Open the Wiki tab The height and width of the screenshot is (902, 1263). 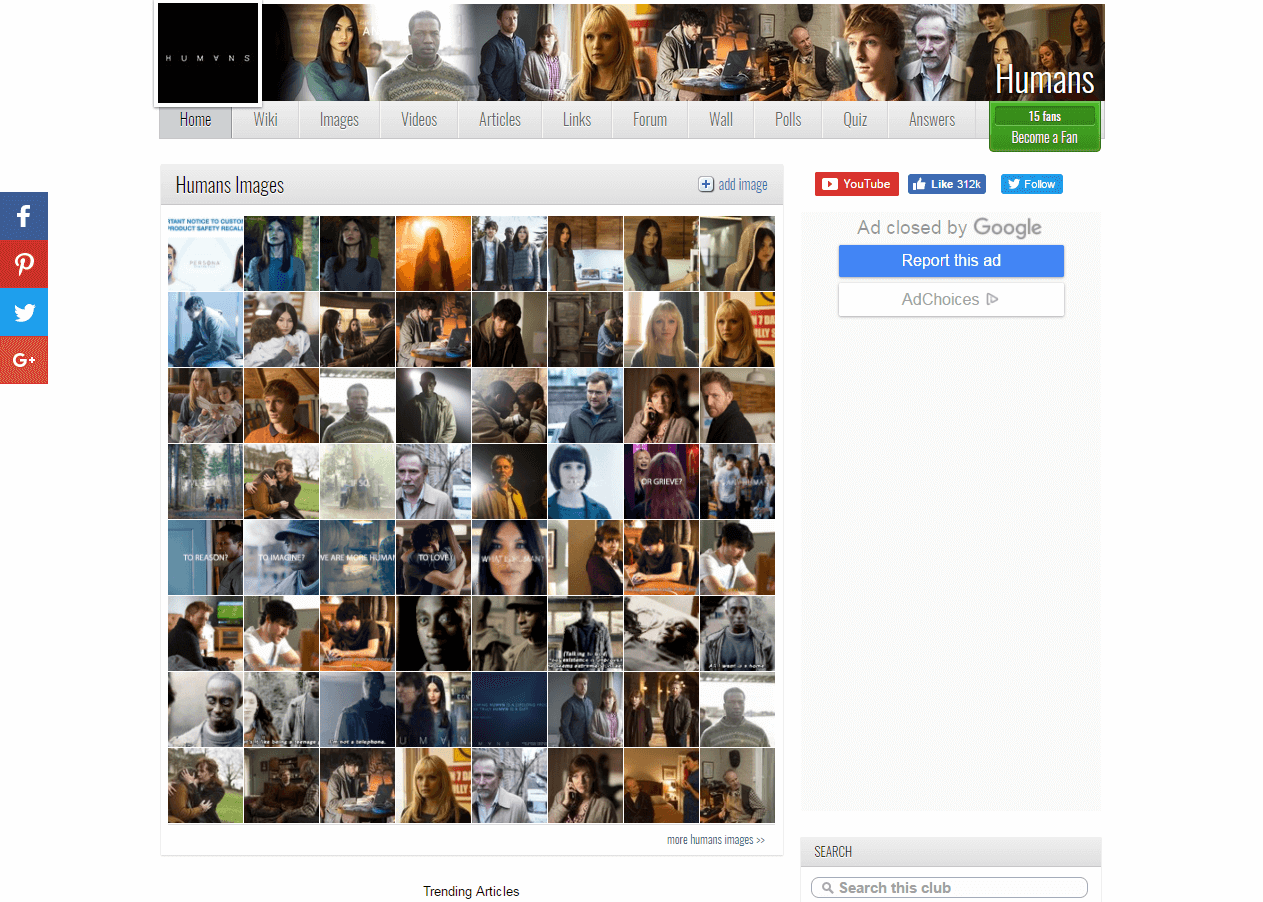(265, 120)
